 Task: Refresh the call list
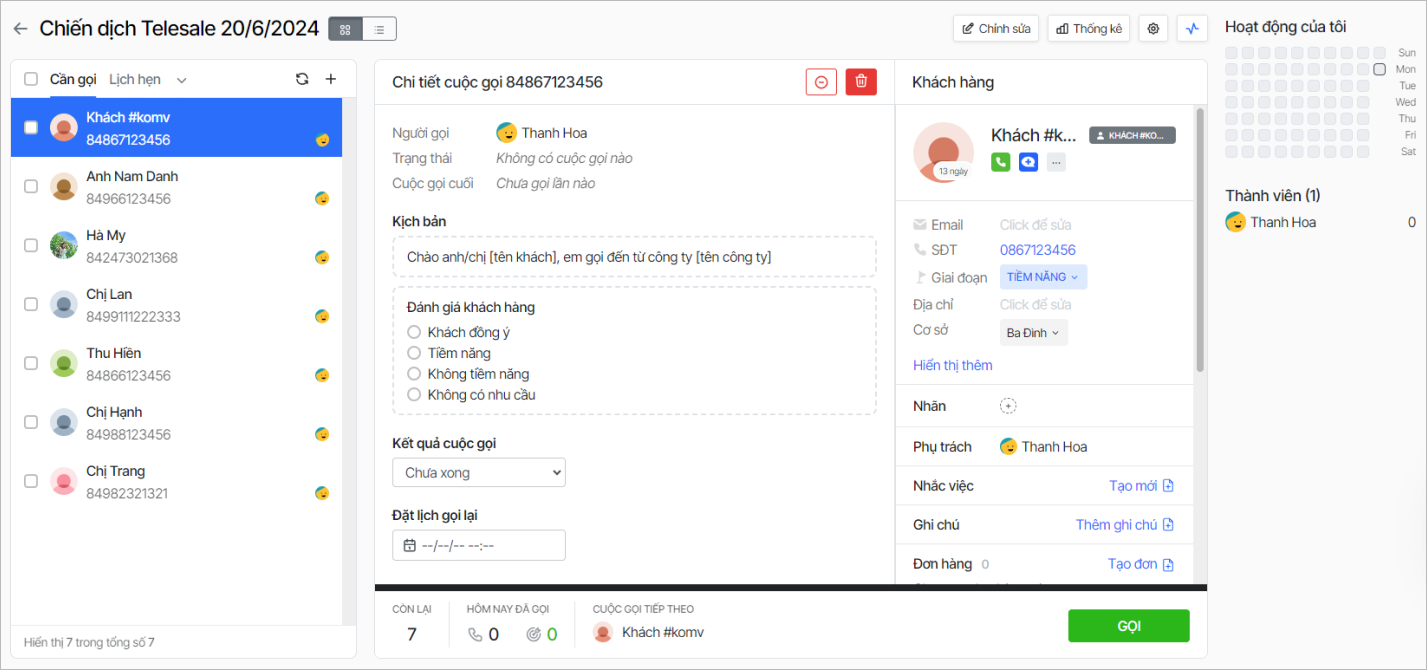click(302, 79)
